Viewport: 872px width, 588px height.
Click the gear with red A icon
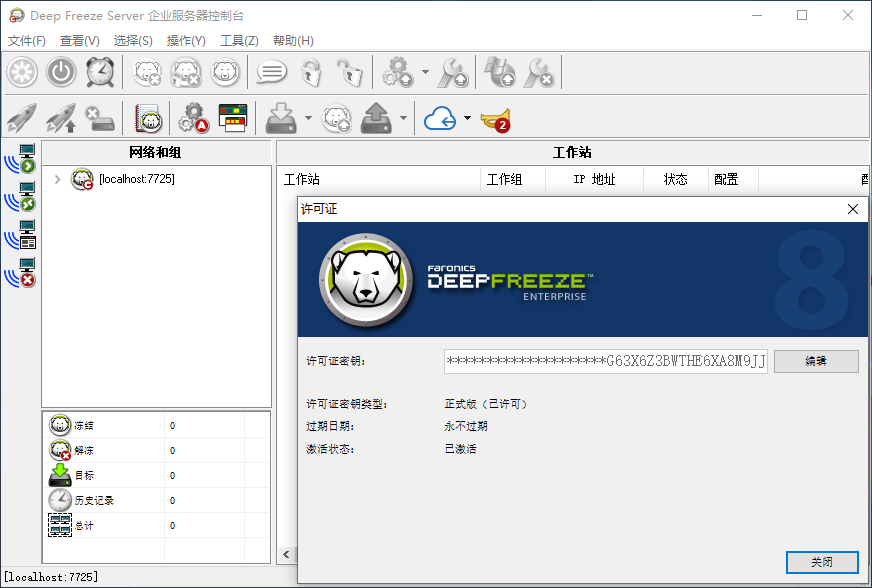coord(193,118)
